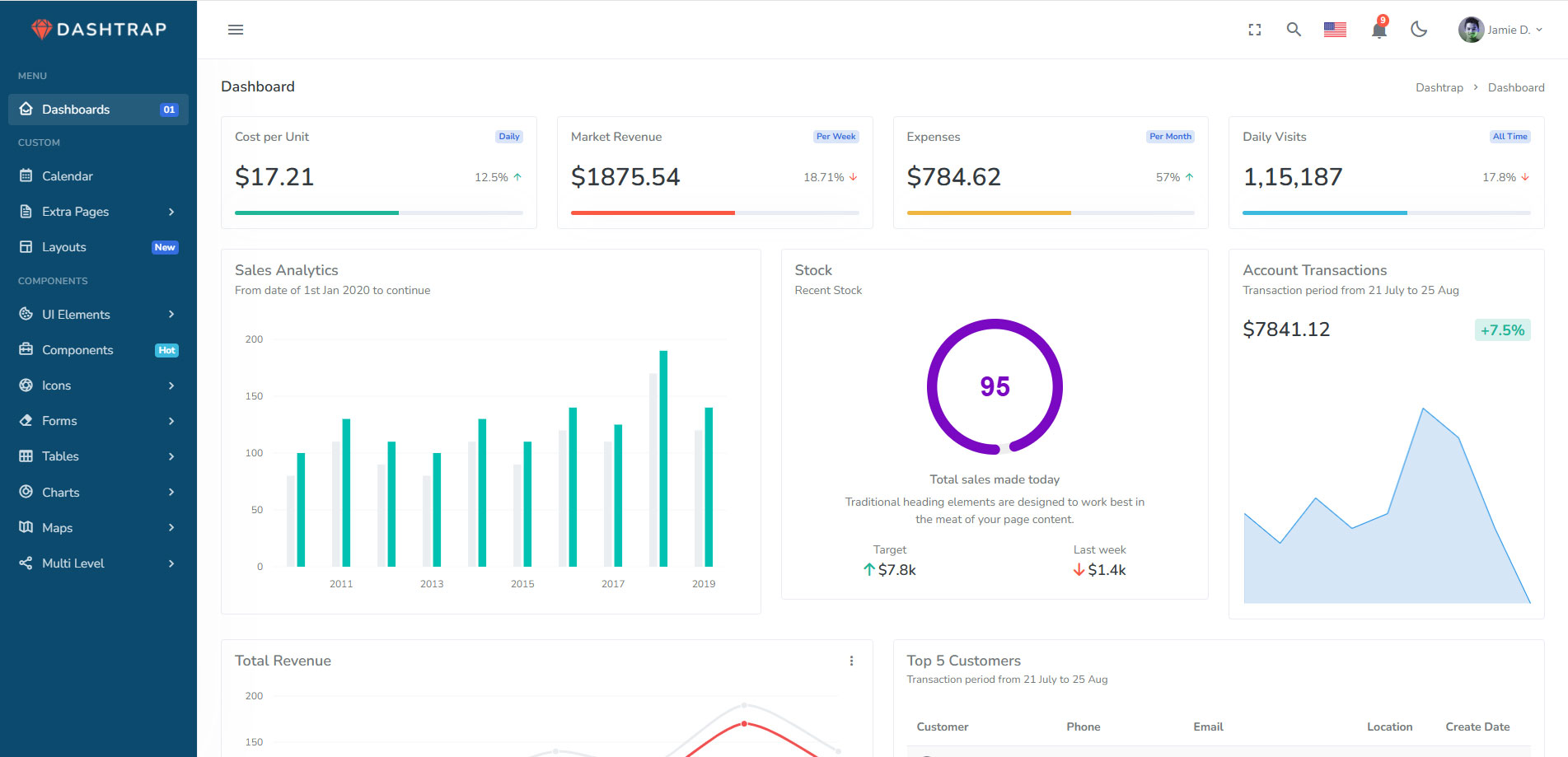Open Total Revenue three-dot options menu
This screenshot has width=1568, height=757.
(851, 661)
